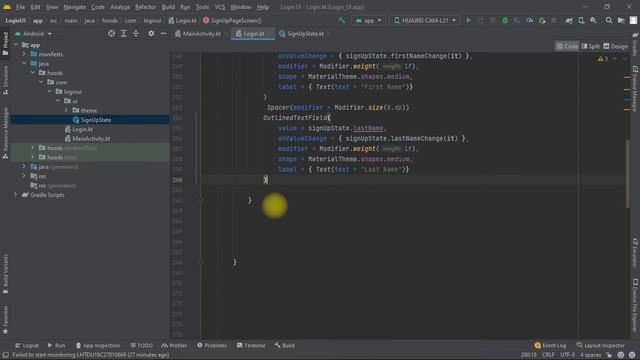The width and height of the screenshot is (640, 360).
Task: Click the Search Everywhere magnifier icon
Action: (x=609, y=20)
